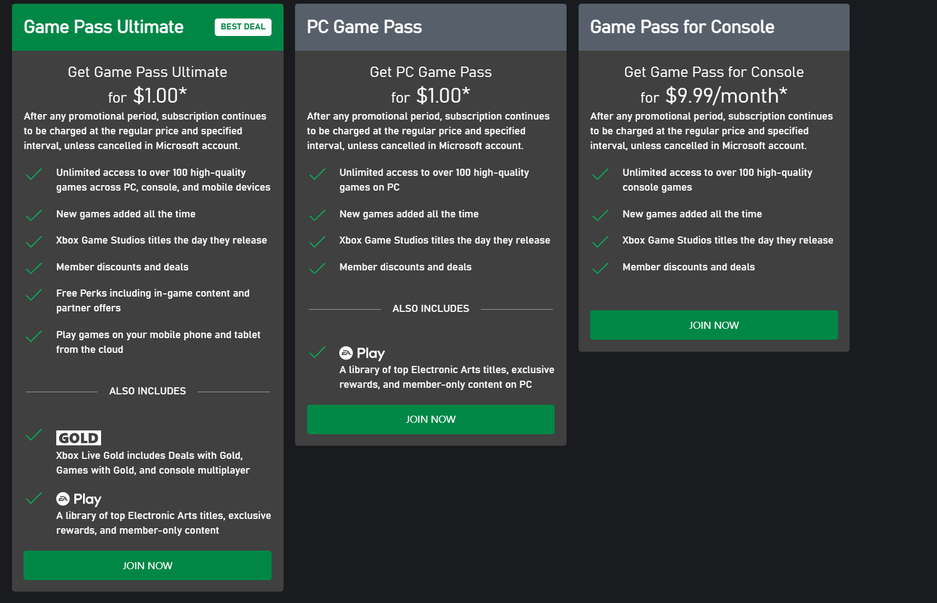937x603 pixels.
Task: Join Game Pass for Console plan
Action: (713, 325)
